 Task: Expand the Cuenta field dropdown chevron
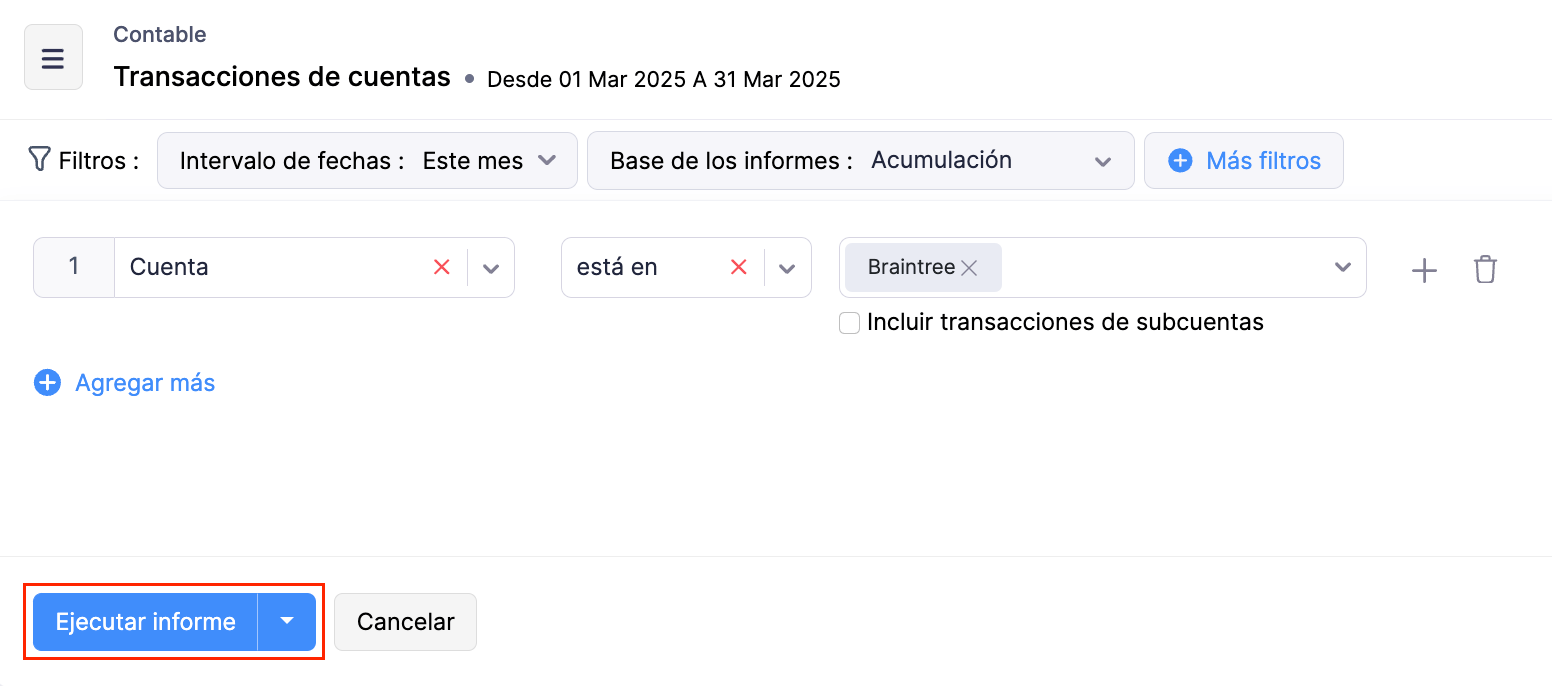490,267
